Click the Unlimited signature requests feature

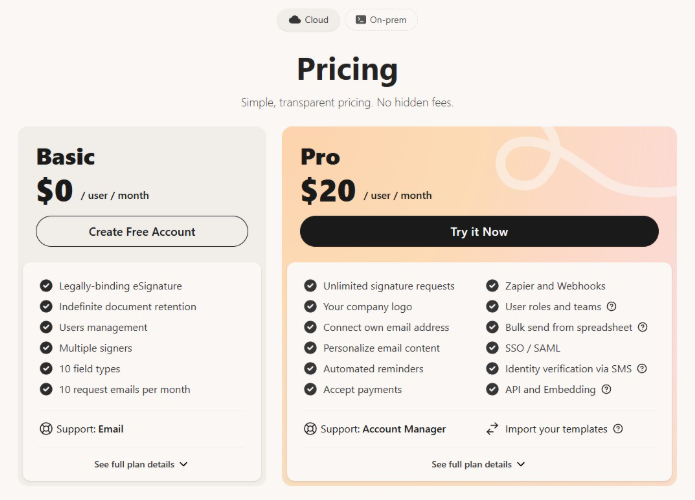[388, 286]
